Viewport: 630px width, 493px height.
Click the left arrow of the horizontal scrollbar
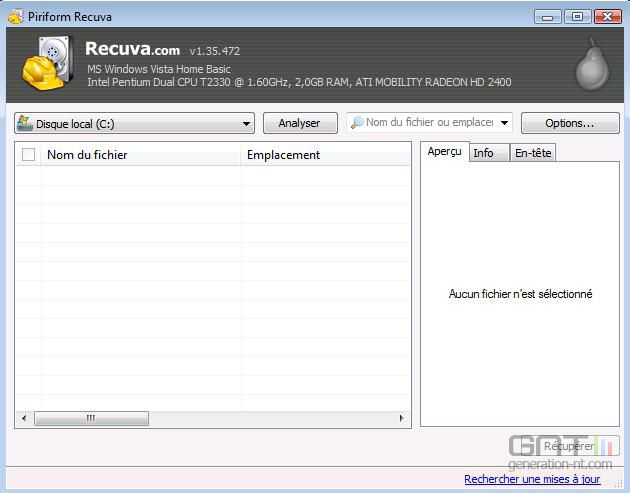point(24,418)
